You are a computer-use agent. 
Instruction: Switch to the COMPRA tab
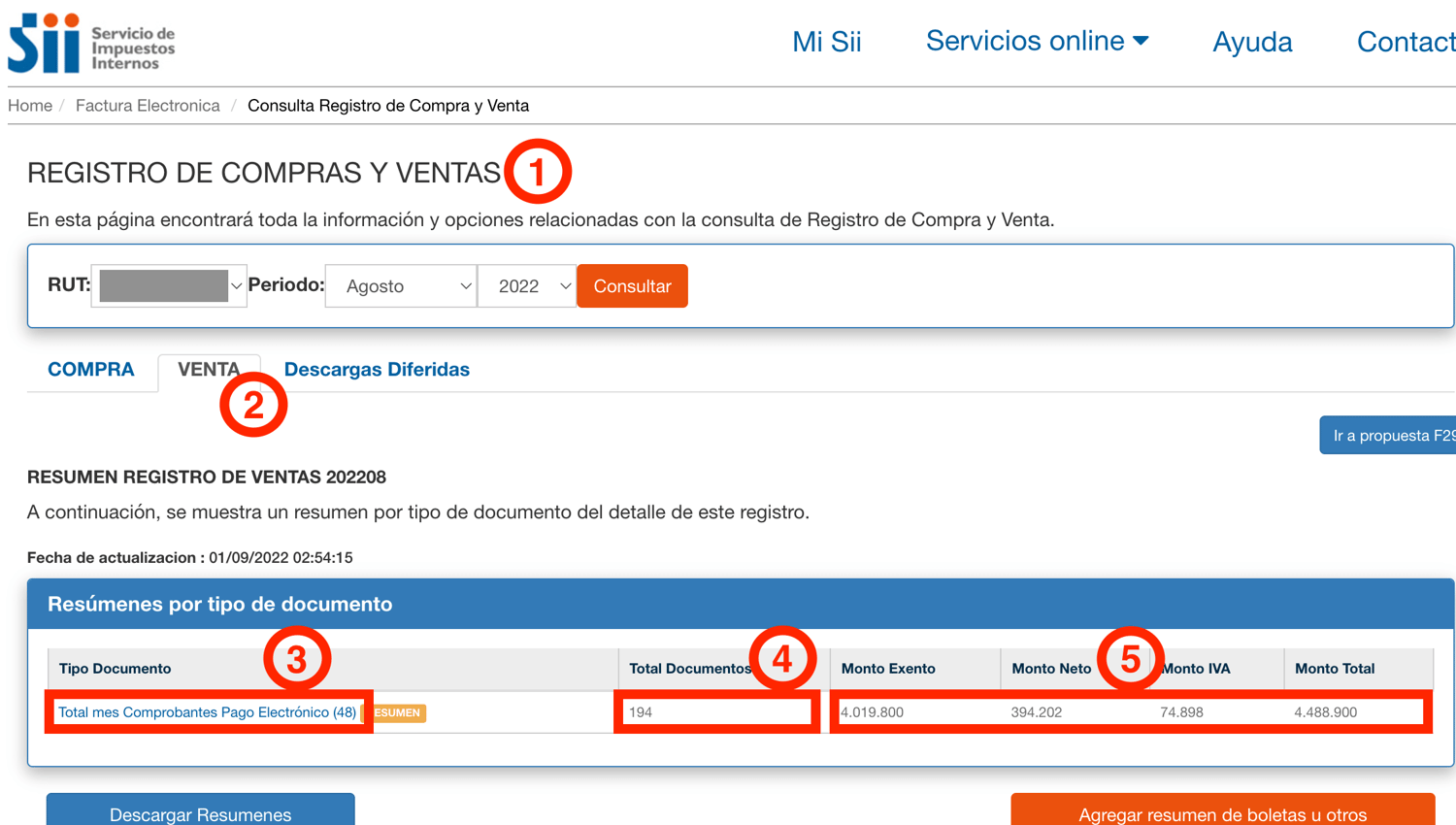(x=91, y=370)
